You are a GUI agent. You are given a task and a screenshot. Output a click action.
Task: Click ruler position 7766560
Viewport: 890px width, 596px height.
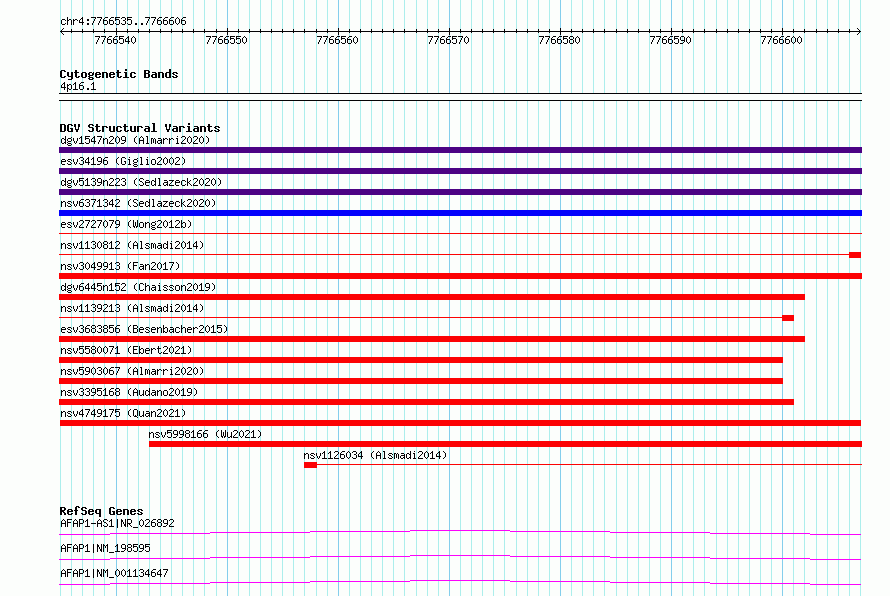pos(338,40)
